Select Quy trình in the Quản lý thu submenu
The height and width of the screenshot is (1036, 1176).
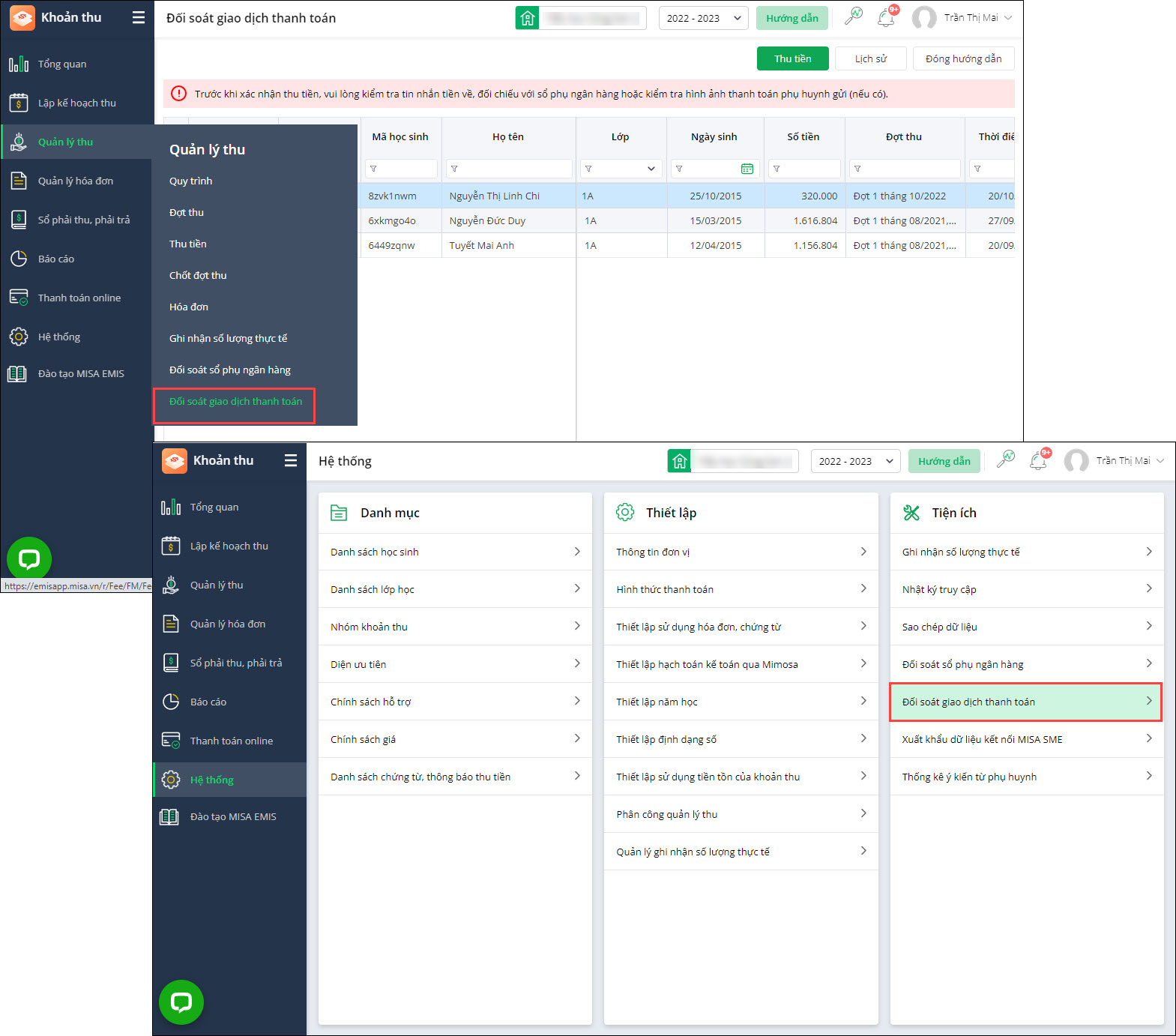(190, 181)
